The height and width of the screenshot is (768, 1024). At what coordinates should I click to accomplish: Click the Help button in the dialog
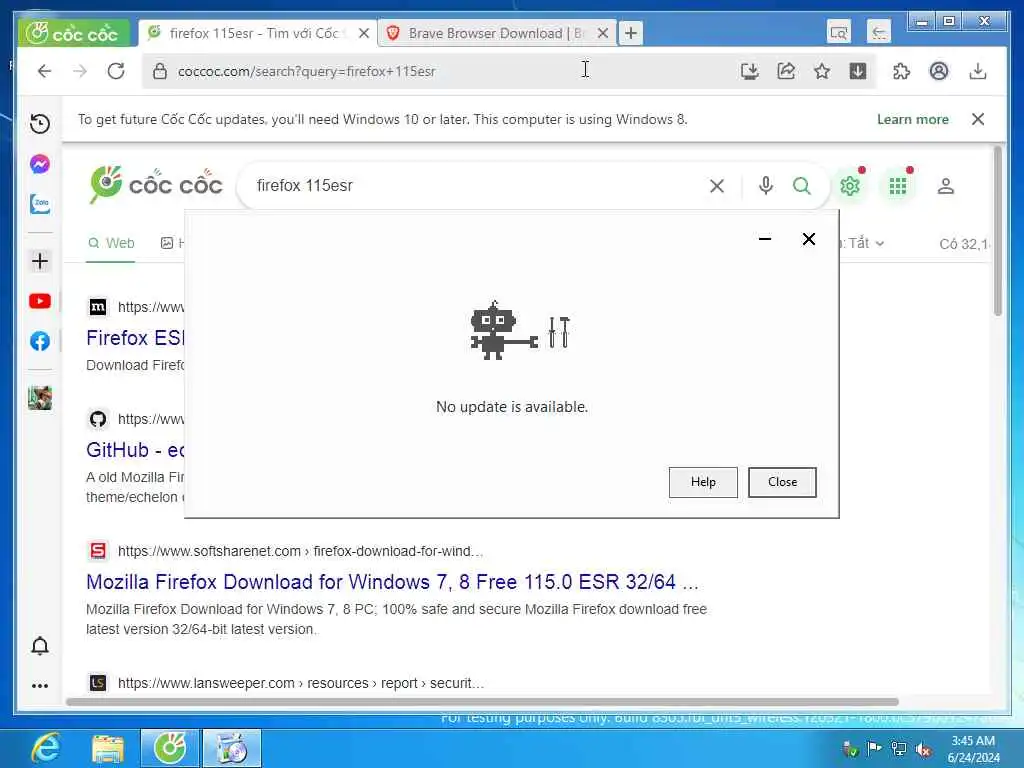(703, 482)
